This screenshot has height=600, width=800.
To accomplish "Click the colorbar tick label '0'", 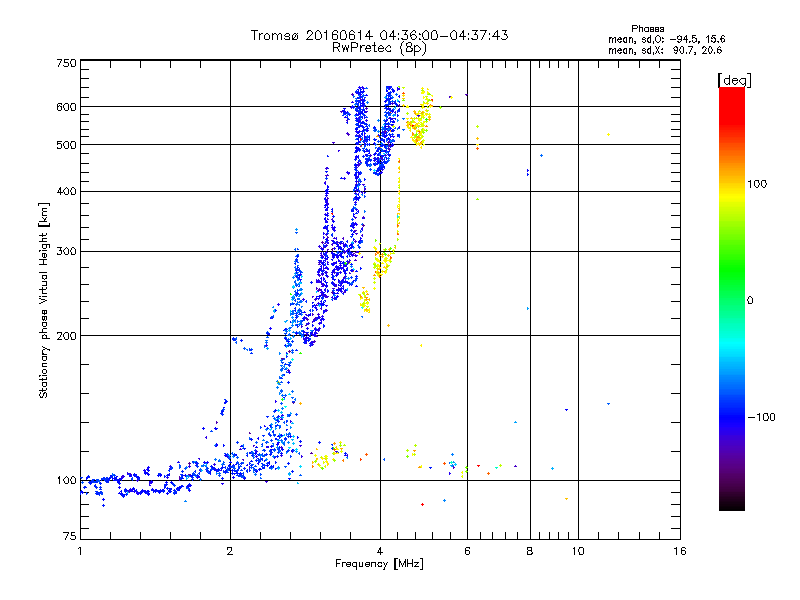I will [750, 301].
